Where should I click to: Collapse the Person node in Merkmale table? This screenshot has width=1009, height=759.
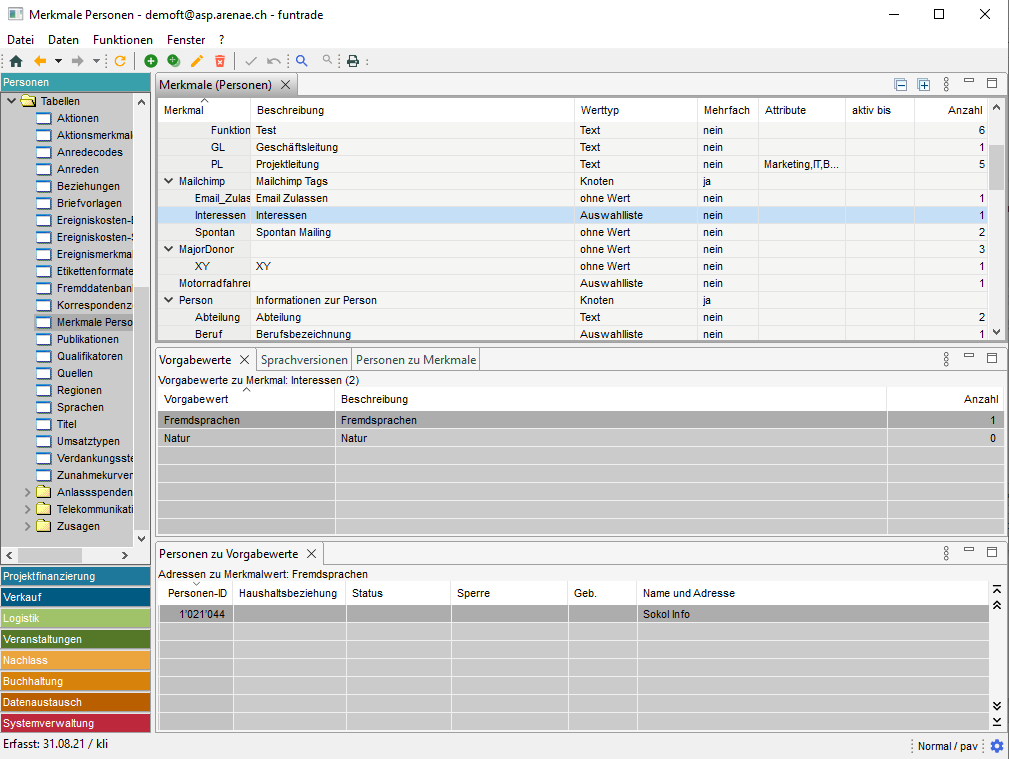[168, 300]
